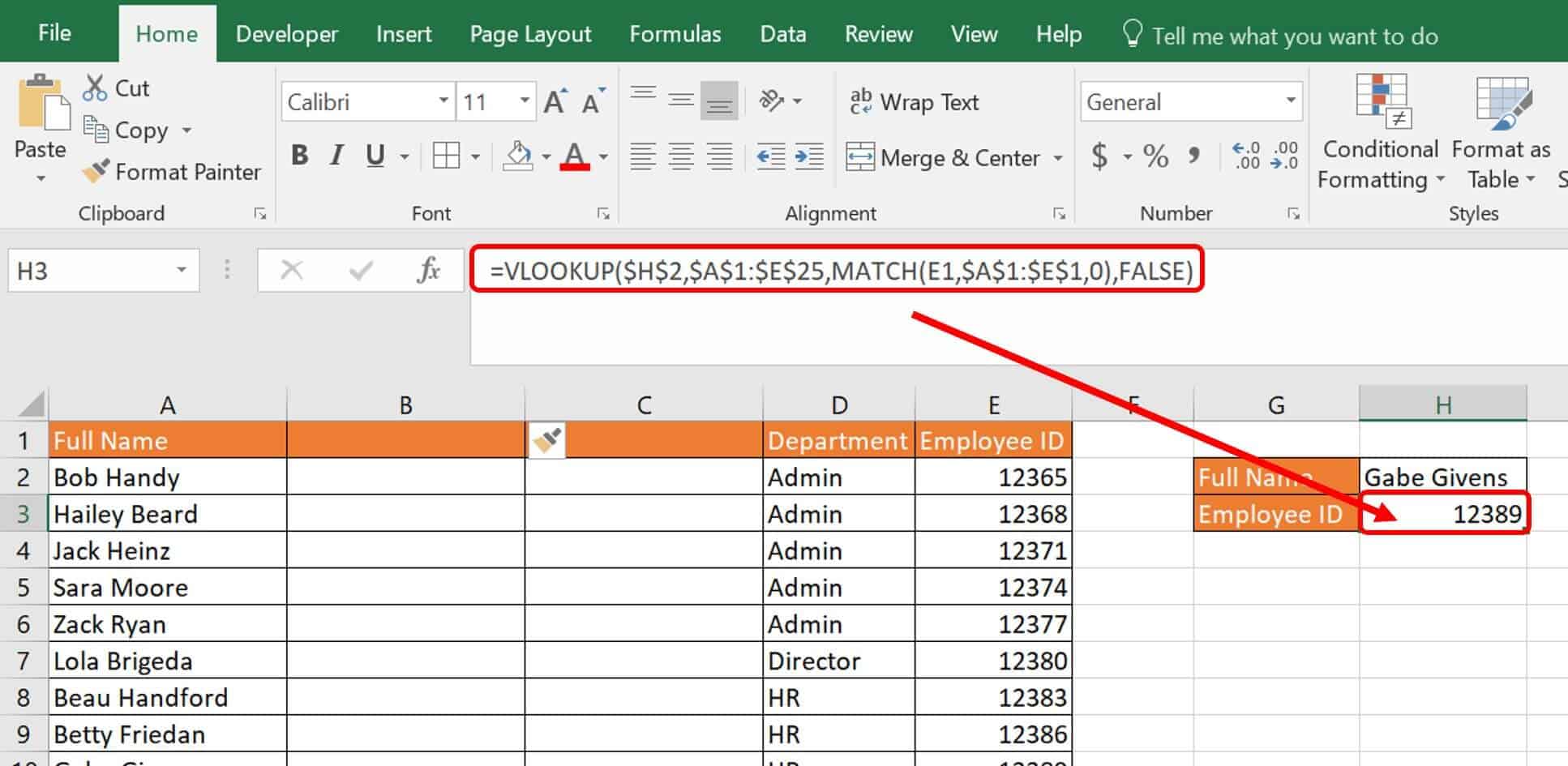Toggle Italic formatting
This screenshot has height=766, width=1568.
337,156
